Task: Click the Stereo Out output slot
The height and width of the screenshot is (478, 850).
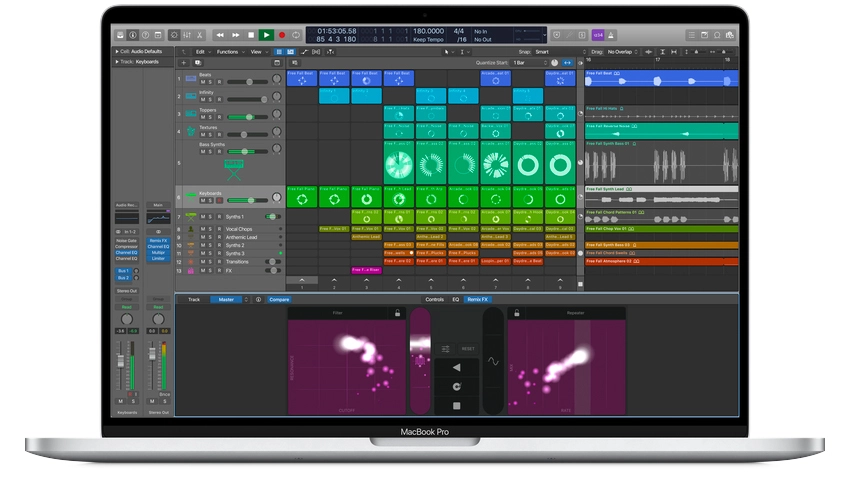Action: tap(127, 290)
